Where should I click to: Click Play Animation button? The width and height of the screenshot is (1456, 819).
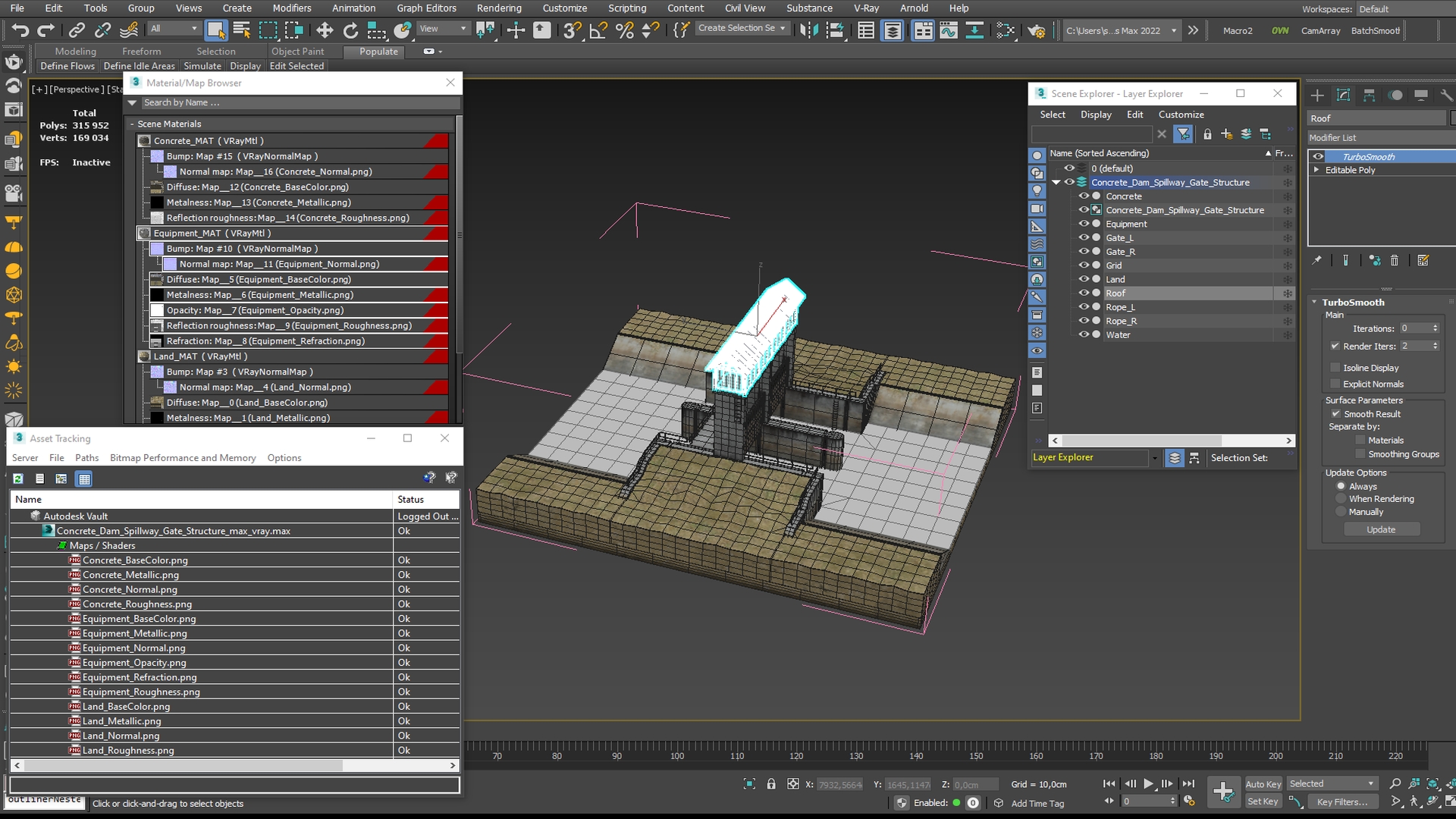(1148, 783)
